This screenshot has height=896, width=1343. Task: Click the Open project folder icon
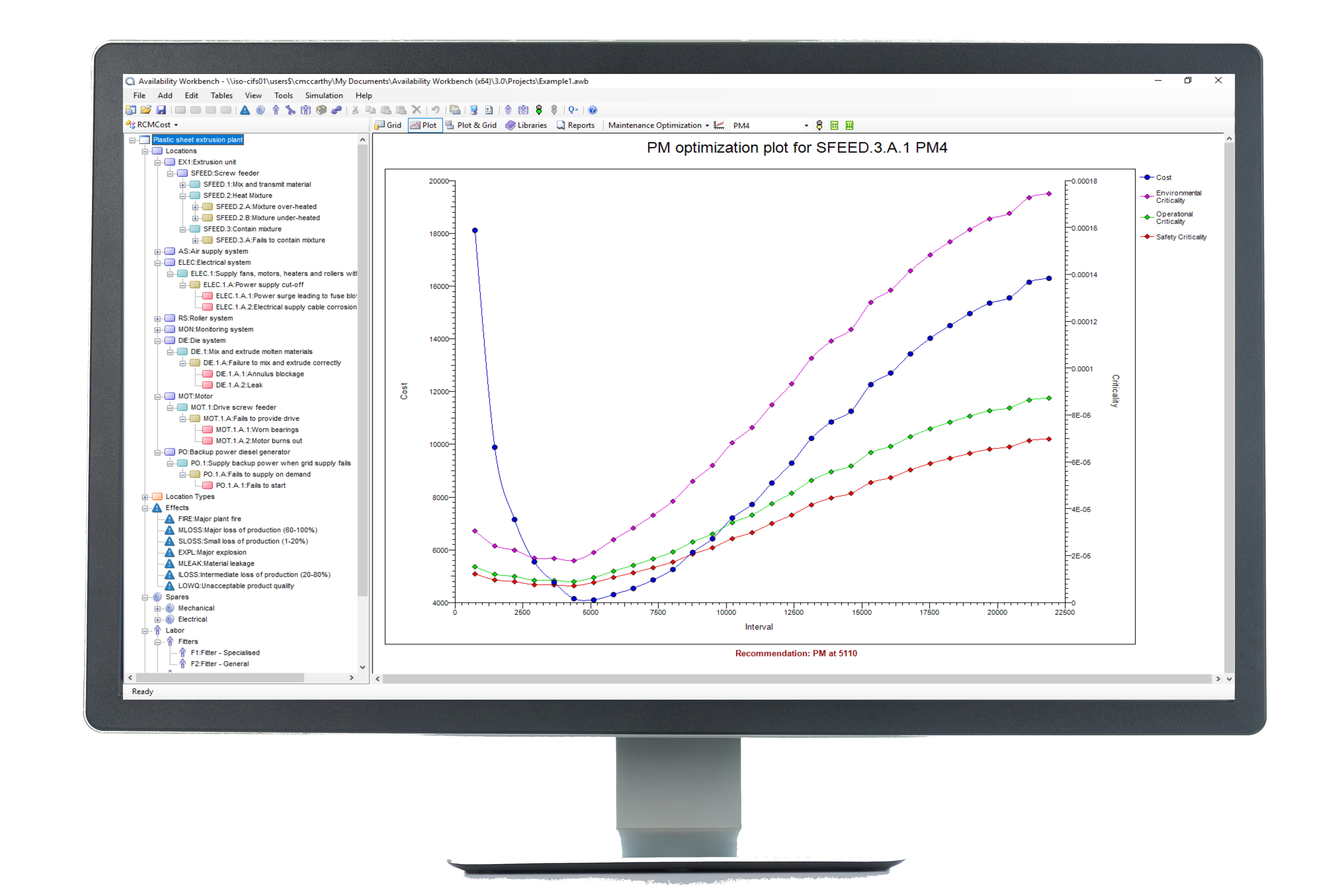(x=146, y=110)
